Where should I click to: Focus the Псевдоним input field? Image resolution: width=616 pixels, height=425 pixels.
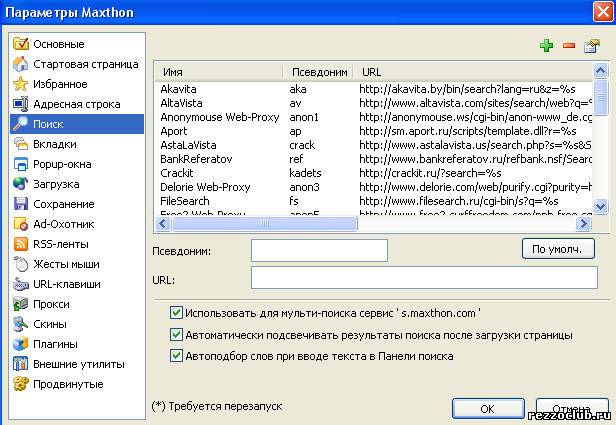pyautogui.click(x=319, y=250)
